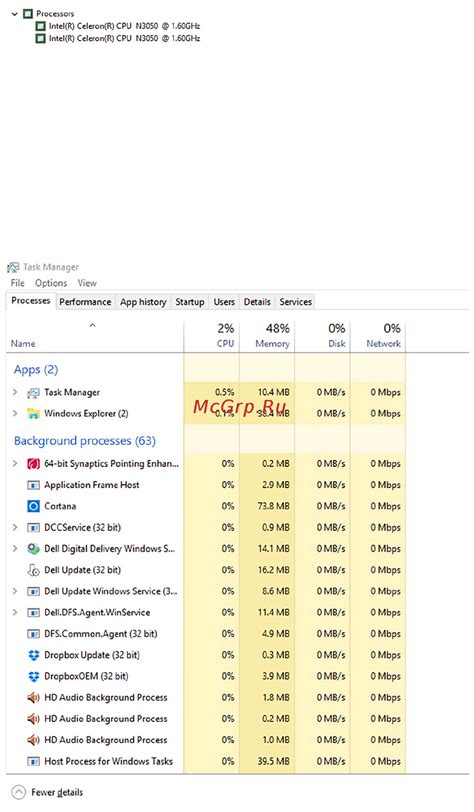Screen dimensions: 474x812
Task: Click the Dell Update (32 bit) icon
Action: point(33,570)
